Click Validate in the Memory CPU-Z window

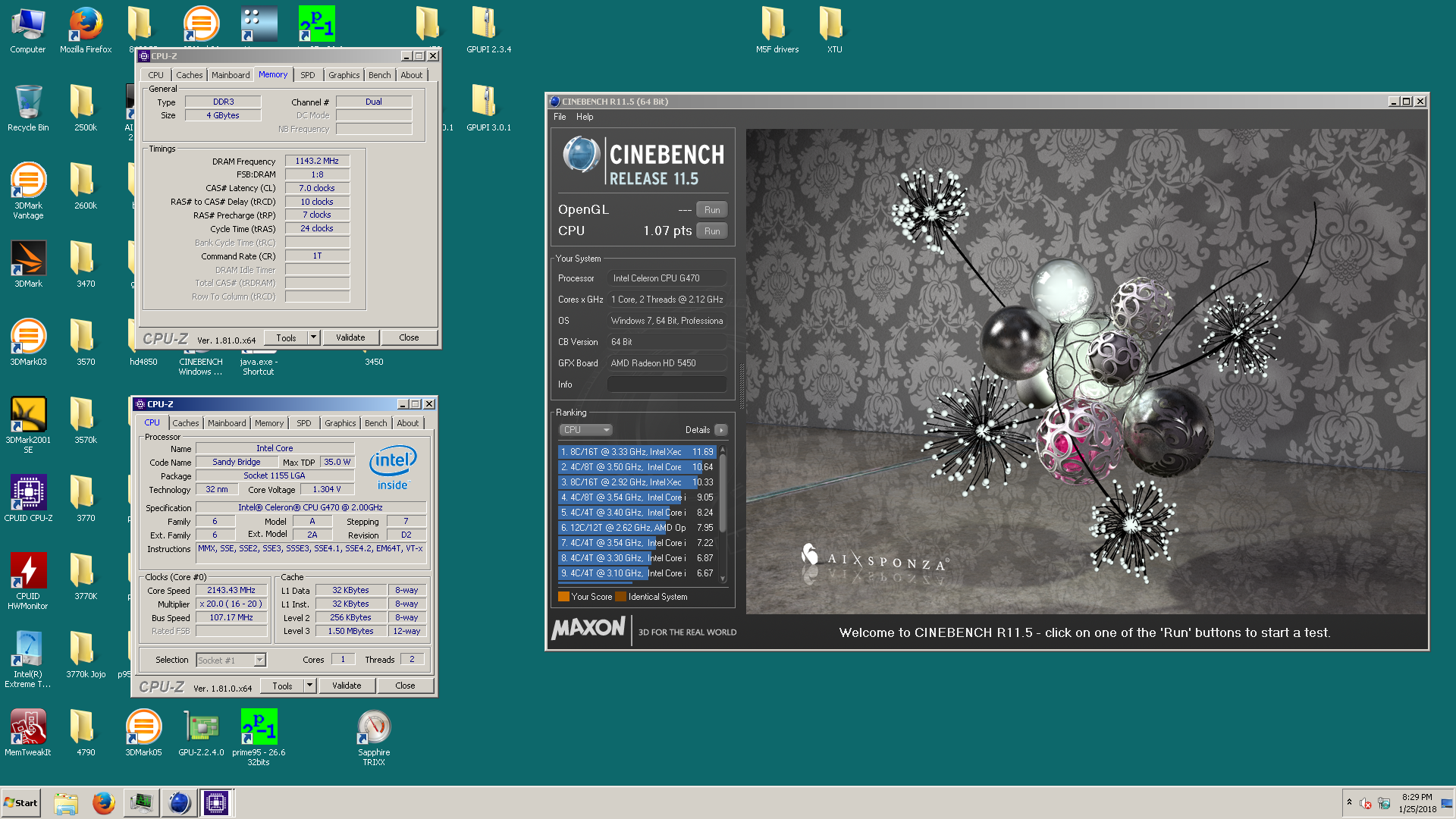[350, 337]
